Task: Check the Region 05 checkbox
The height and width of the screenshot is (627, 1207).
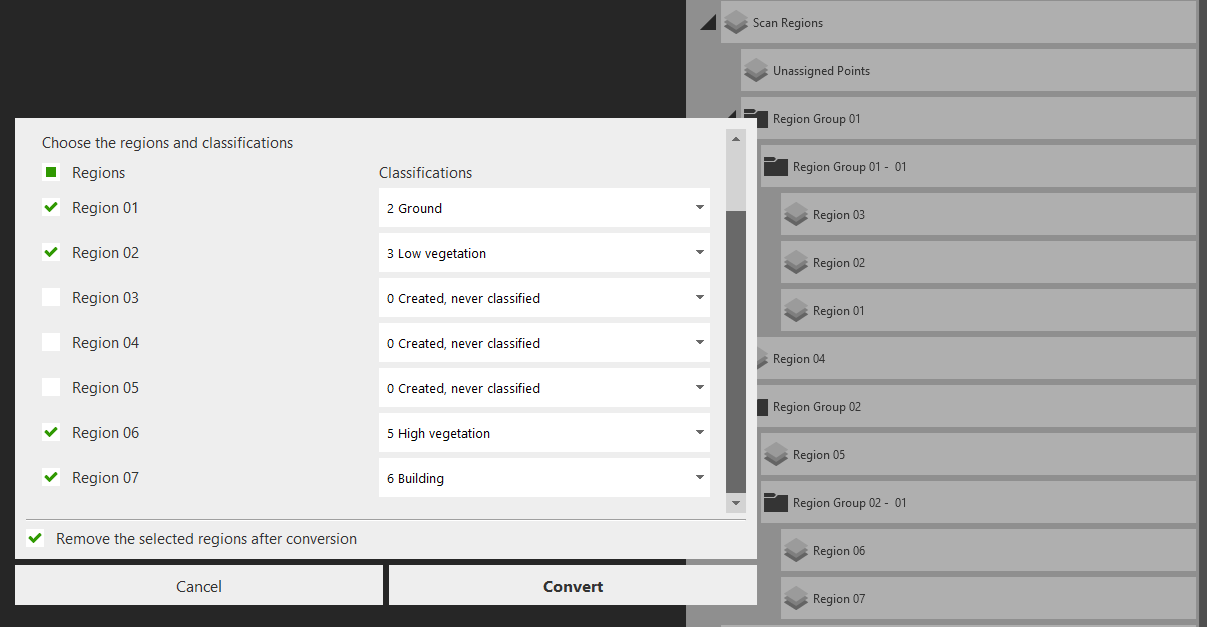Action: [x=51, y=387]
